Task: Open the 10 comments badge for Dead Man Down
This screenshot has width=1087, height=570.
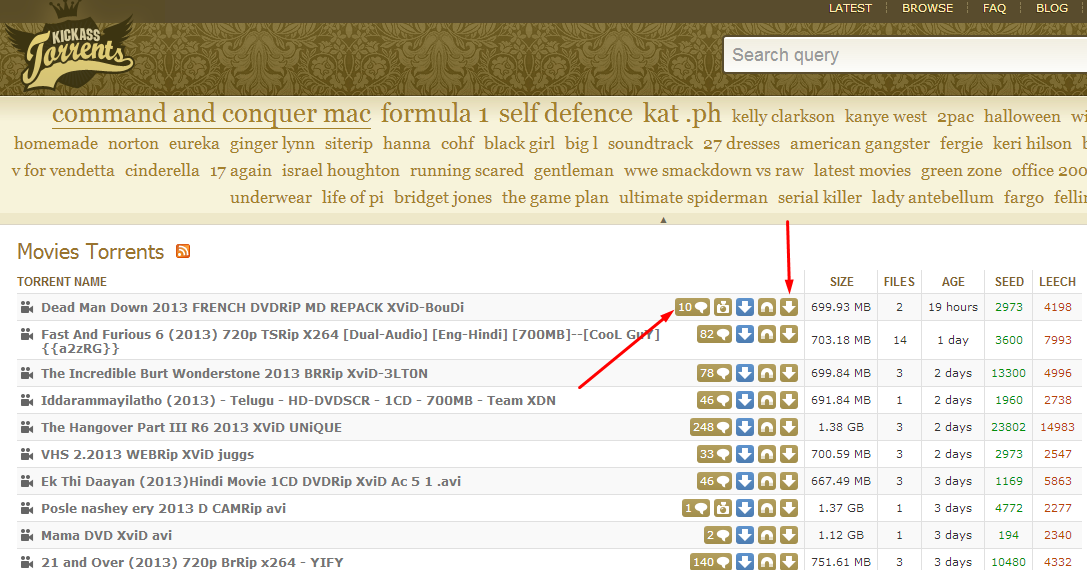Action: (x=693, y=307)
